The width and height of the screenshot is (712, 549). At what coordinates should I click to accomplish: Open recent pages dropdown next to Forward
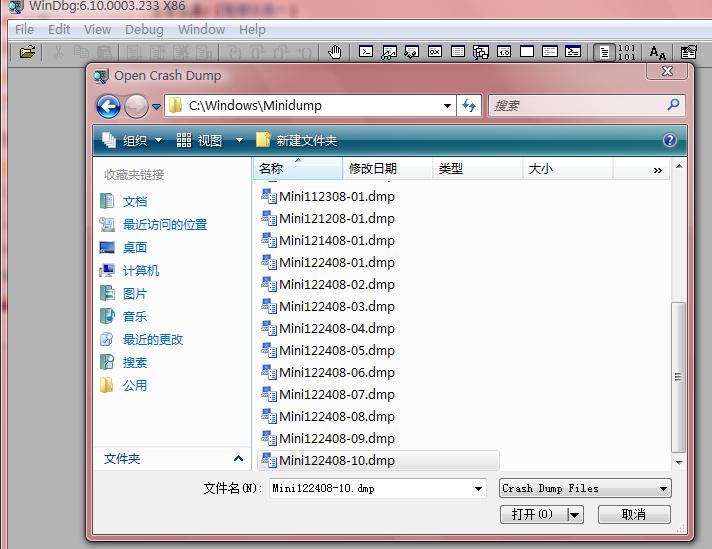click(156, 107)
